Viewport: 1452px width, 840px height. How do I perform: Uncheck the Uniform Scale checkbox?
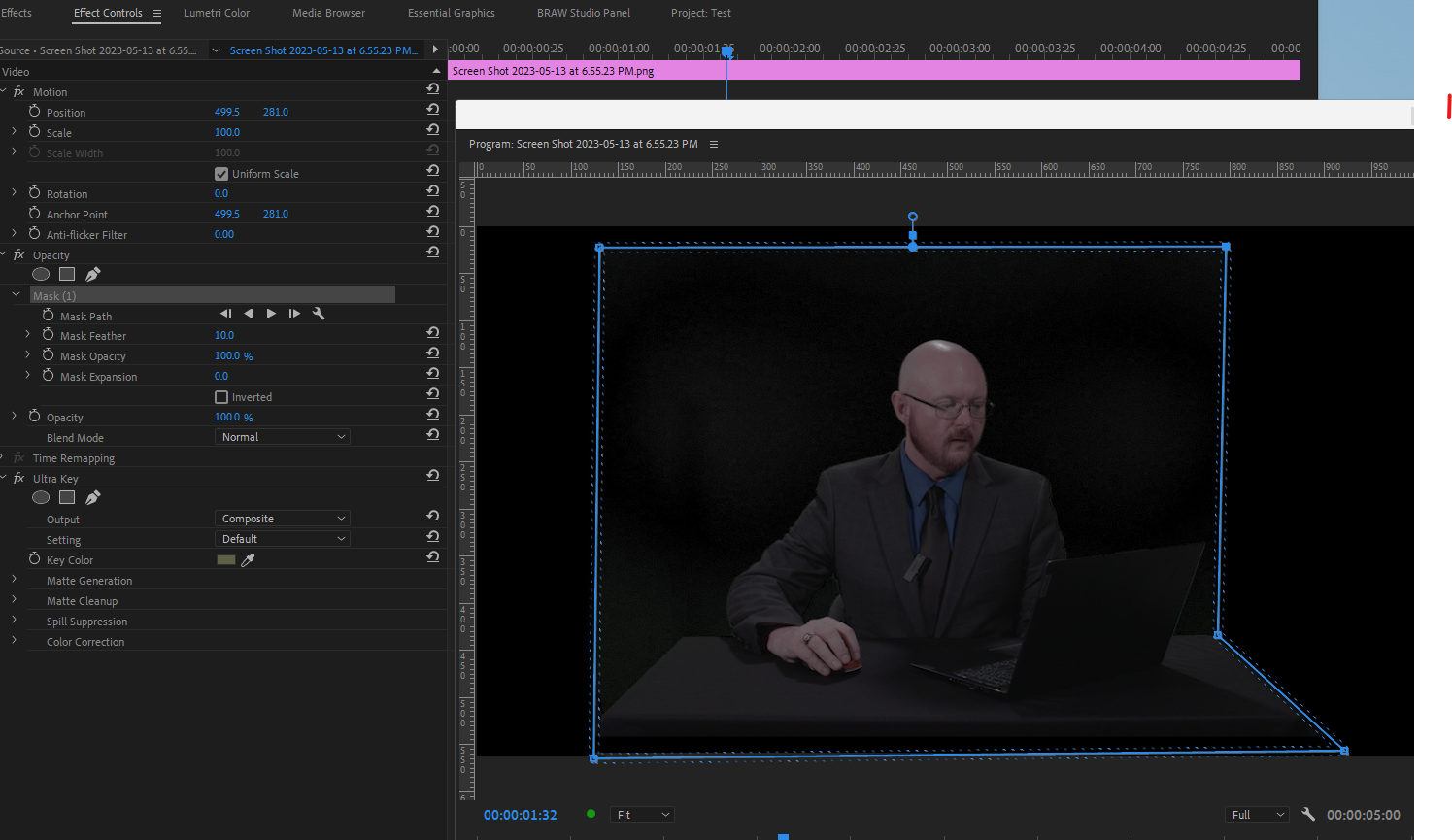222,174
